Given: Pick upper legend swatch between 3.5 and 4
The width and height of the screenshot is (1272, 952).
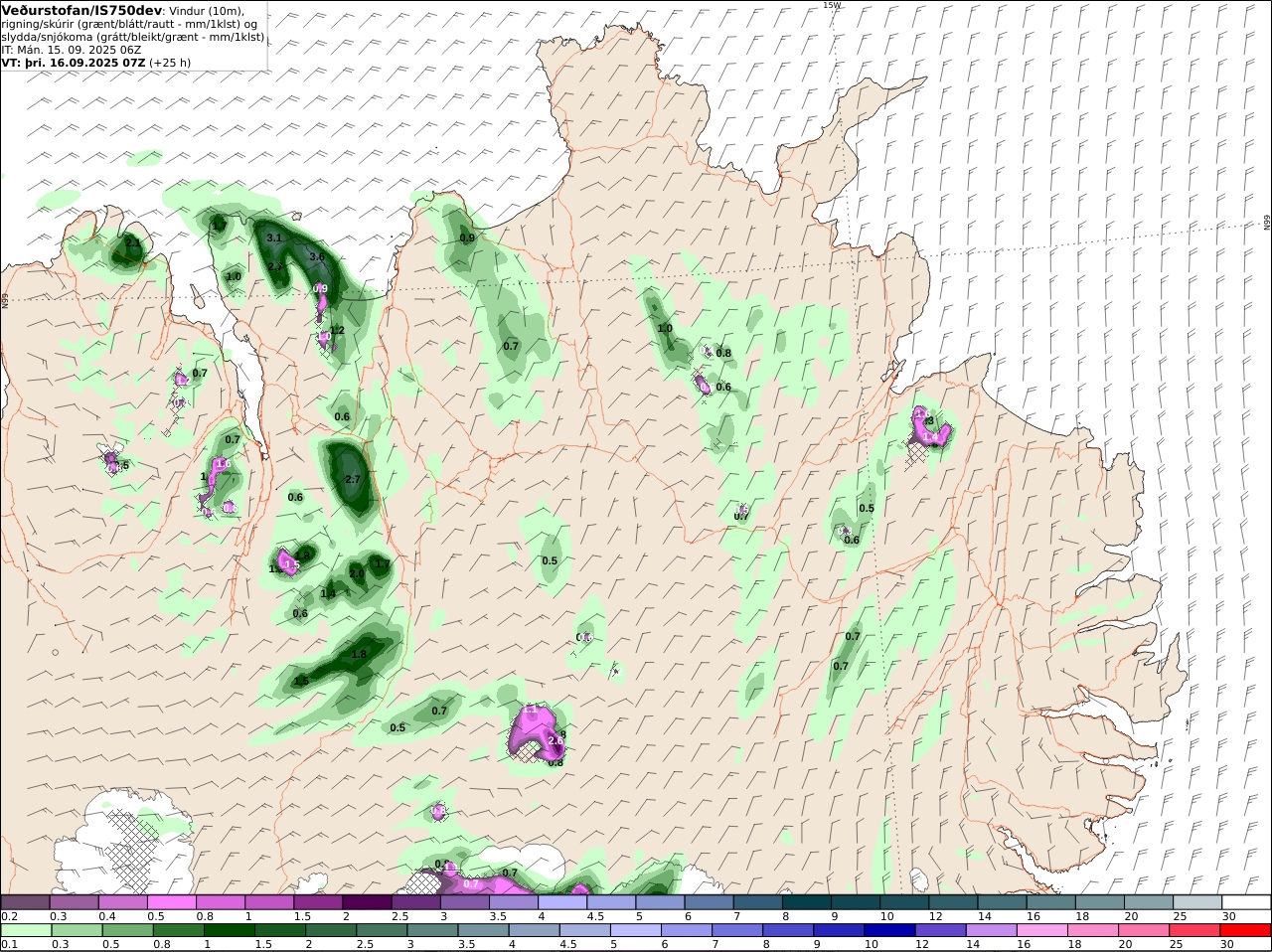Looking at the screenshot, I should [x=513, y=901].
